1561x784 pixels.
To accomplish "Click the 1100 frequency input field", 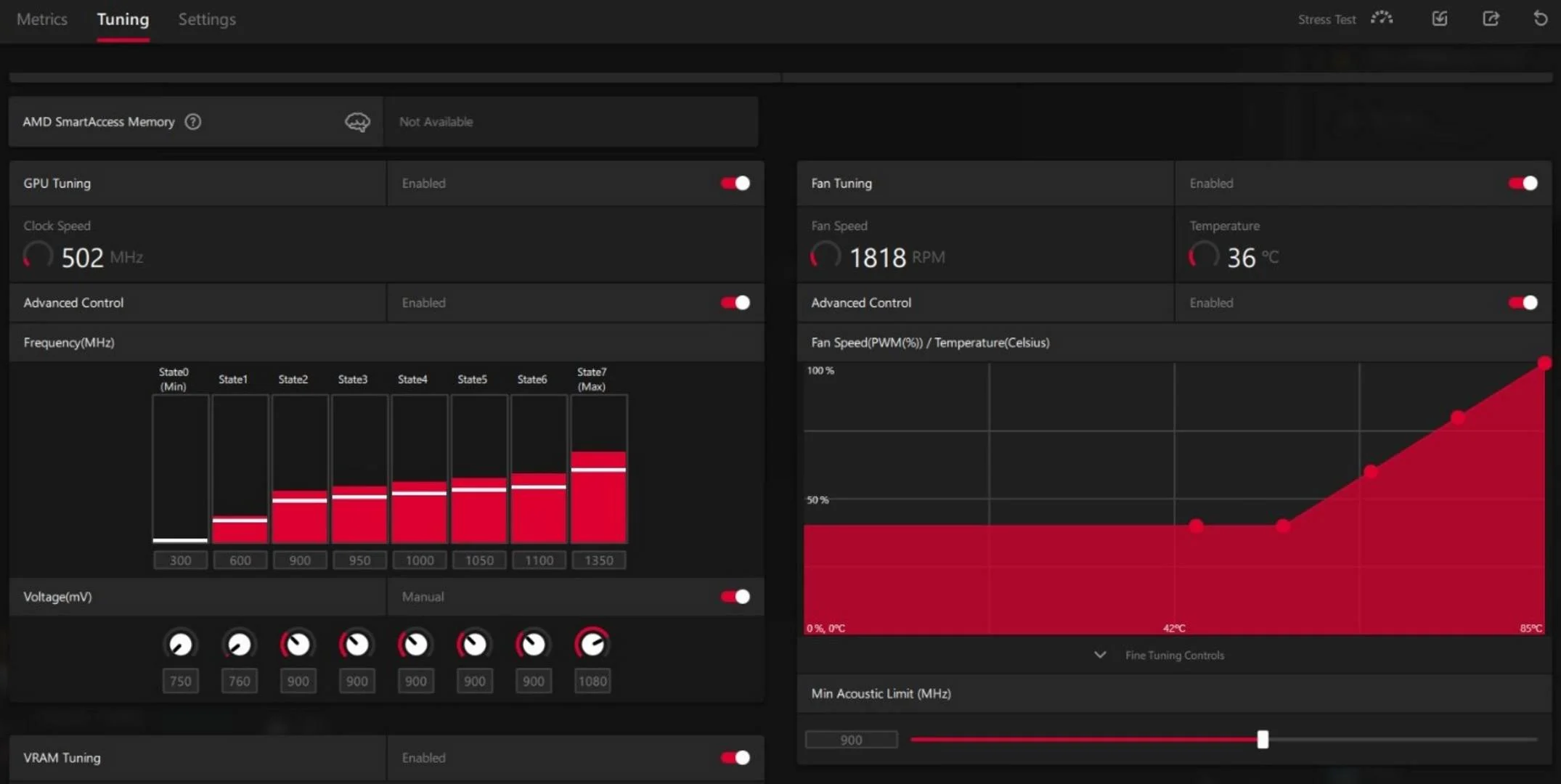I will (x=539, y=560).
